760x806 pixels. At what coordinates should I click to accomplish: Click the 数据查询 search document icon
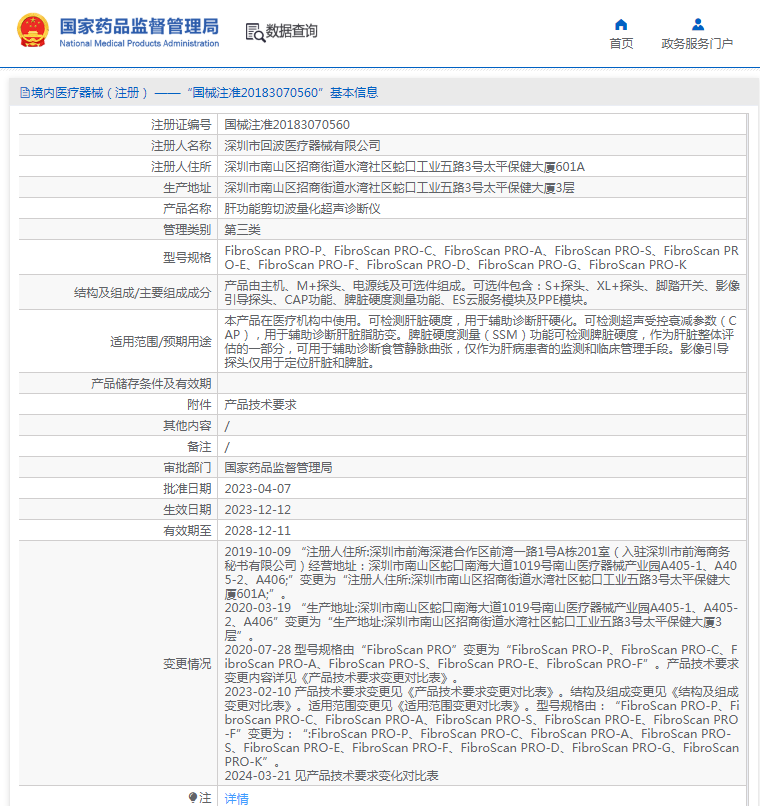pyautogui.click(x=255, y=32)
